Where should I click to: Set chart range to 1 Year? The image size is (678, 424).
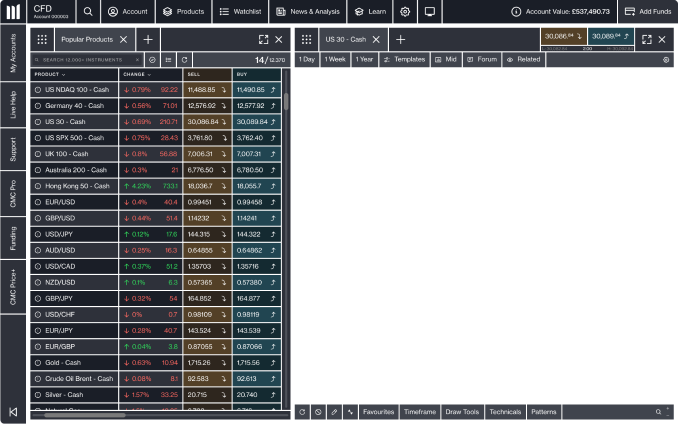[x=364, y=60]
